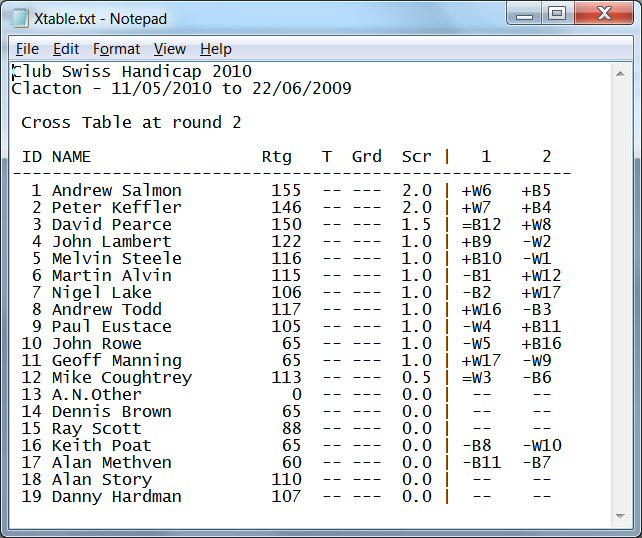Image resolution: width=642 pixels, height=538 pixels.
Task: Click rating '155' in Andrew Salmon's row
Action: point(286,190)
